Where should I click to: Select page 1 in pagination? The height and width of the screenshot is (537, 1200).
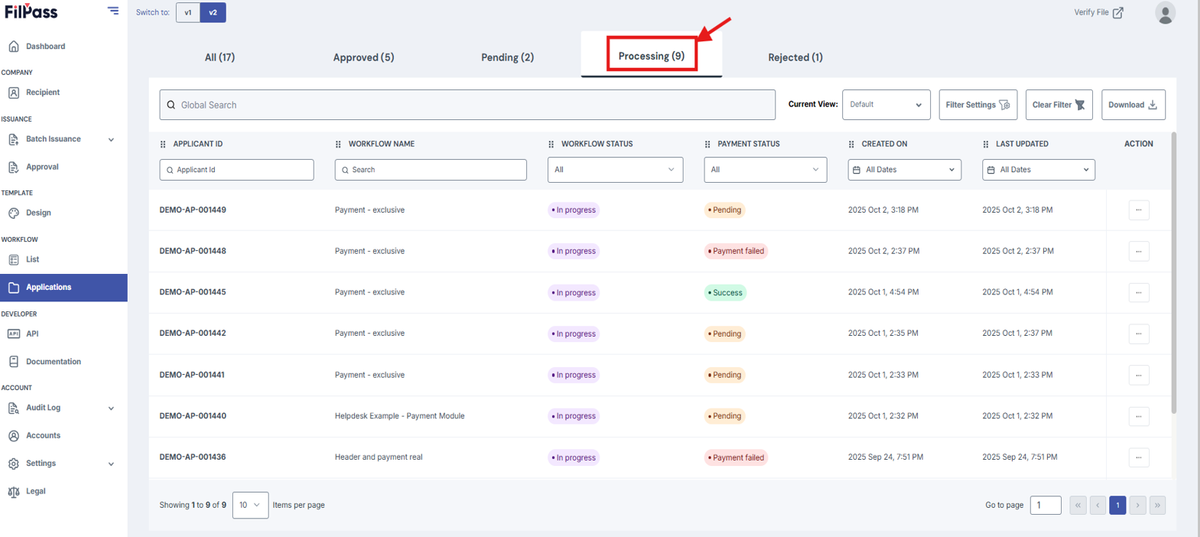pyautogui.click(x=1118, y=505)
